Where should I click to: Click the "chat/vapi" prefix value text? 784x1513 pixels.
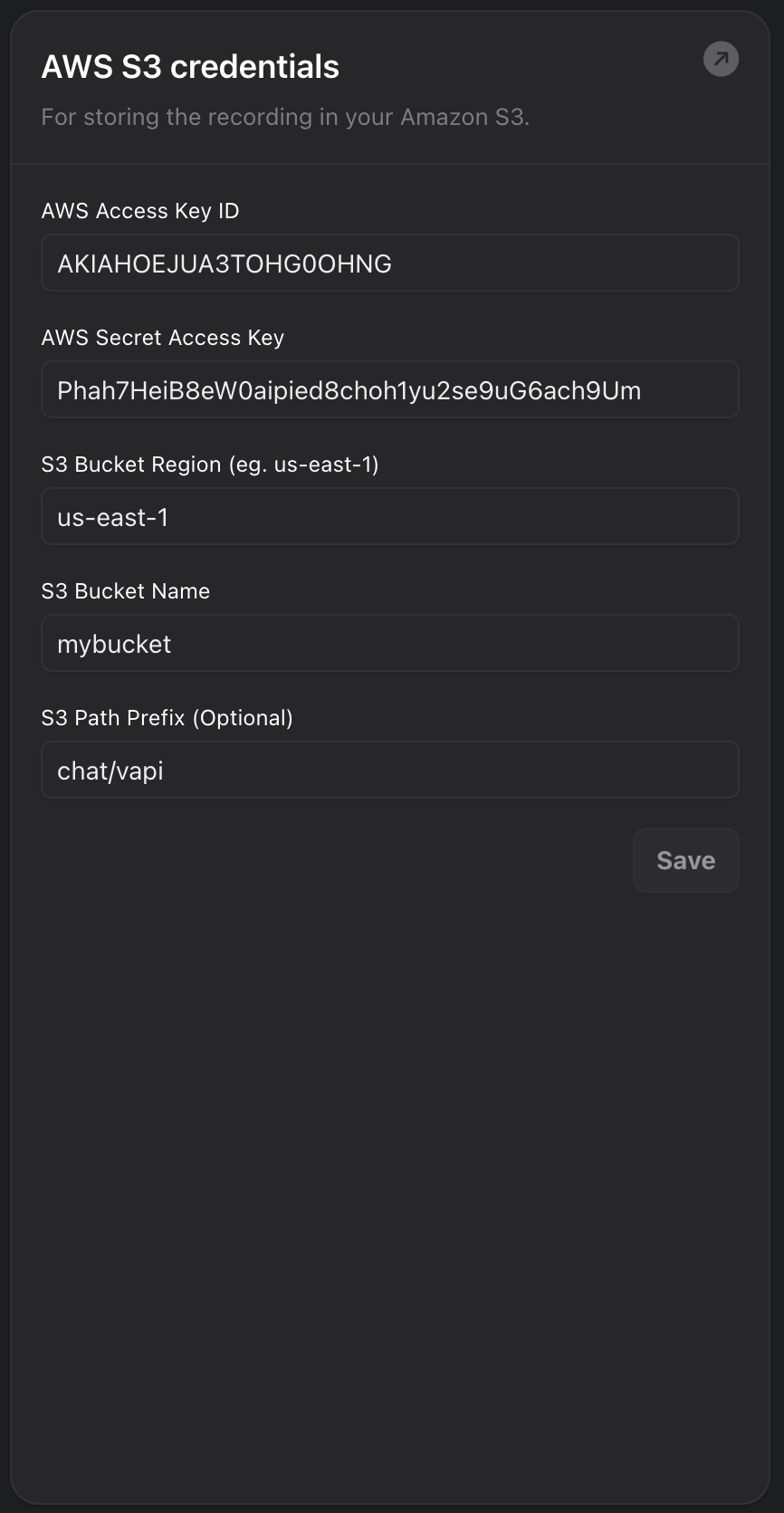pyautogui.click(x=110, y=771)
